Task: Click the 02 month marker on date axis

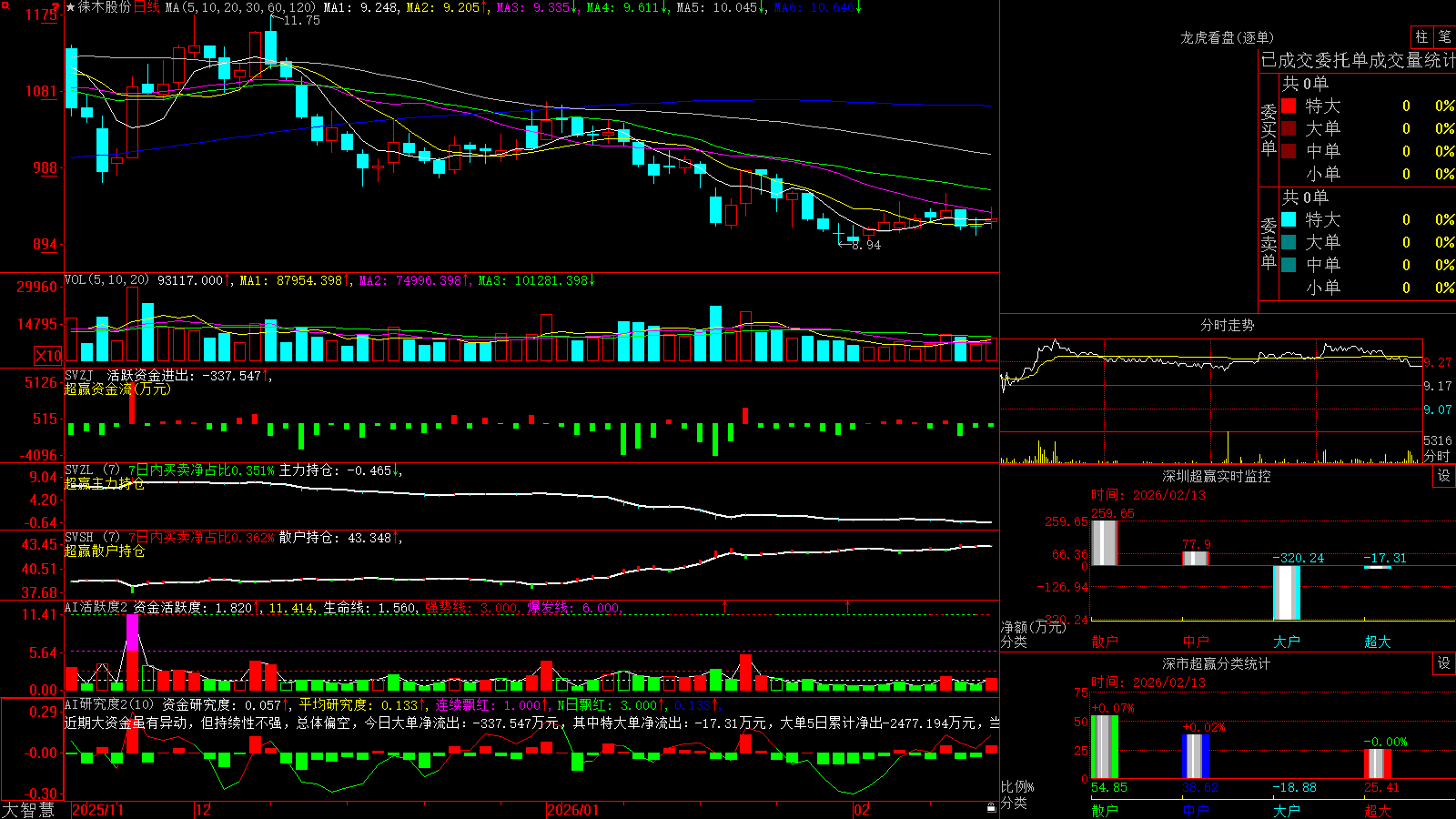Action: (862, 810)
